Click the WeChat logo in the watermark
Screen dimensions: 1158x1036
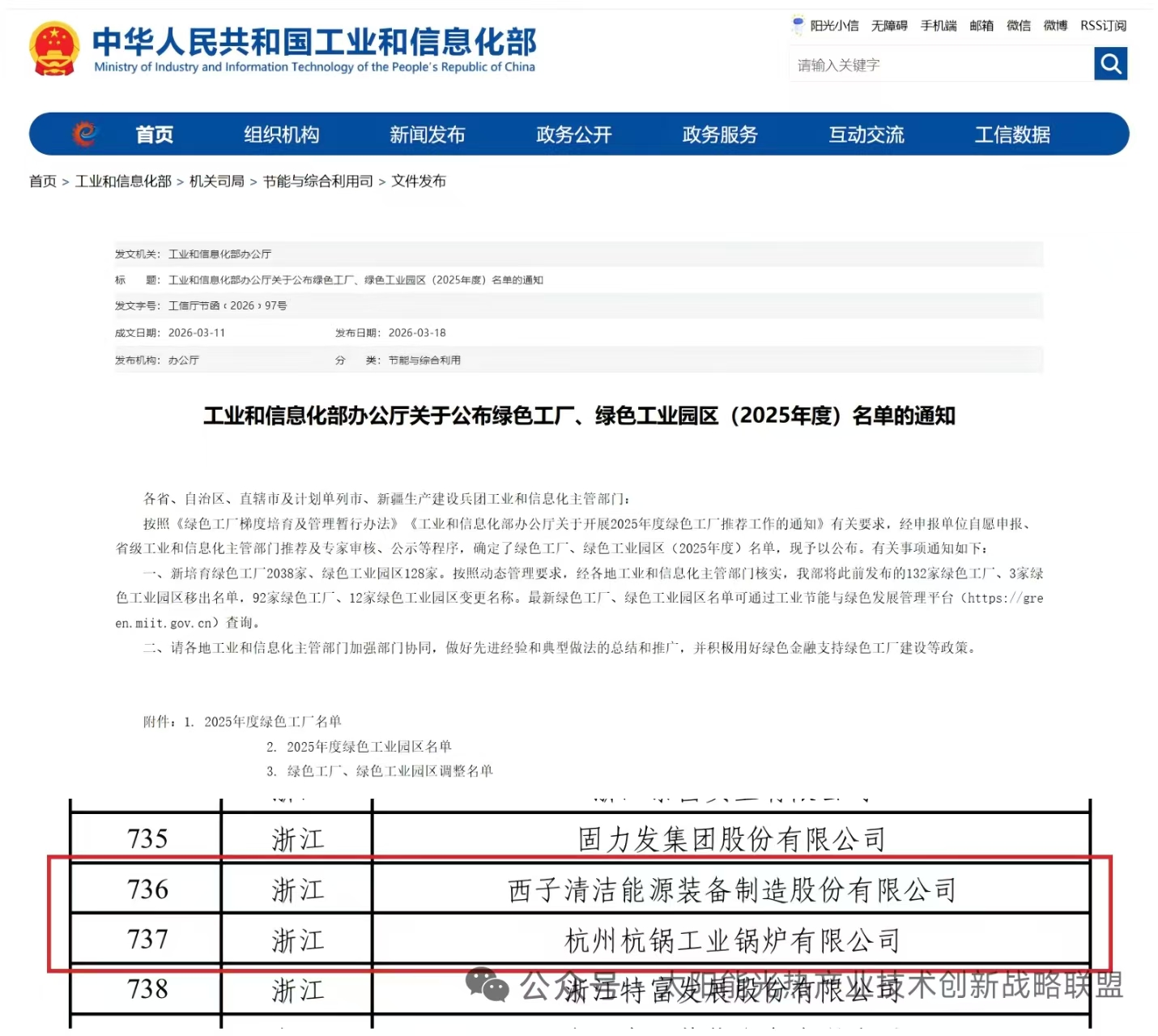pyautogui.click(x=487, y=984)
